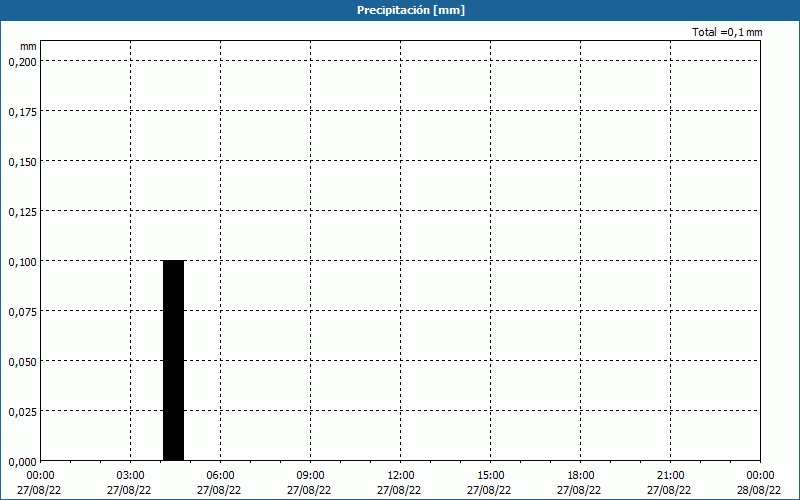Image resolution: width=800 pixels, height=500 pixels.
Task: Click the 0,025 y-axis value
Action: click(23, 412)
